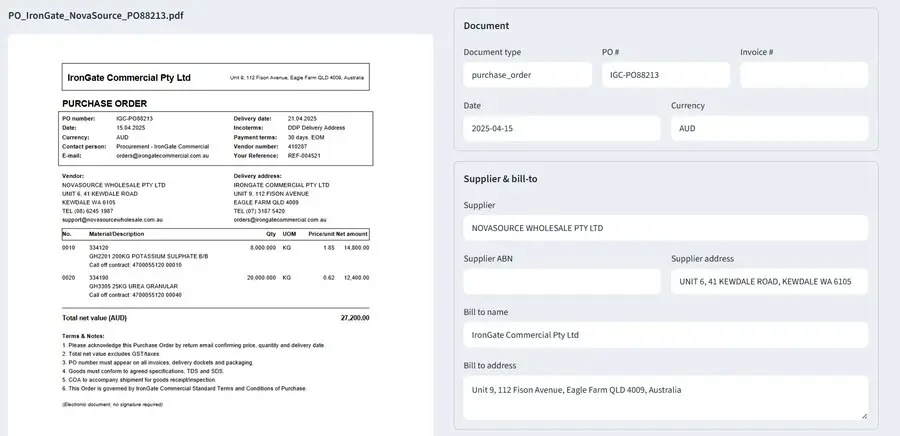Viewport: 900px width, 436px height.
Task: Click the Terms & Notes heading
Action: [83, 336]
